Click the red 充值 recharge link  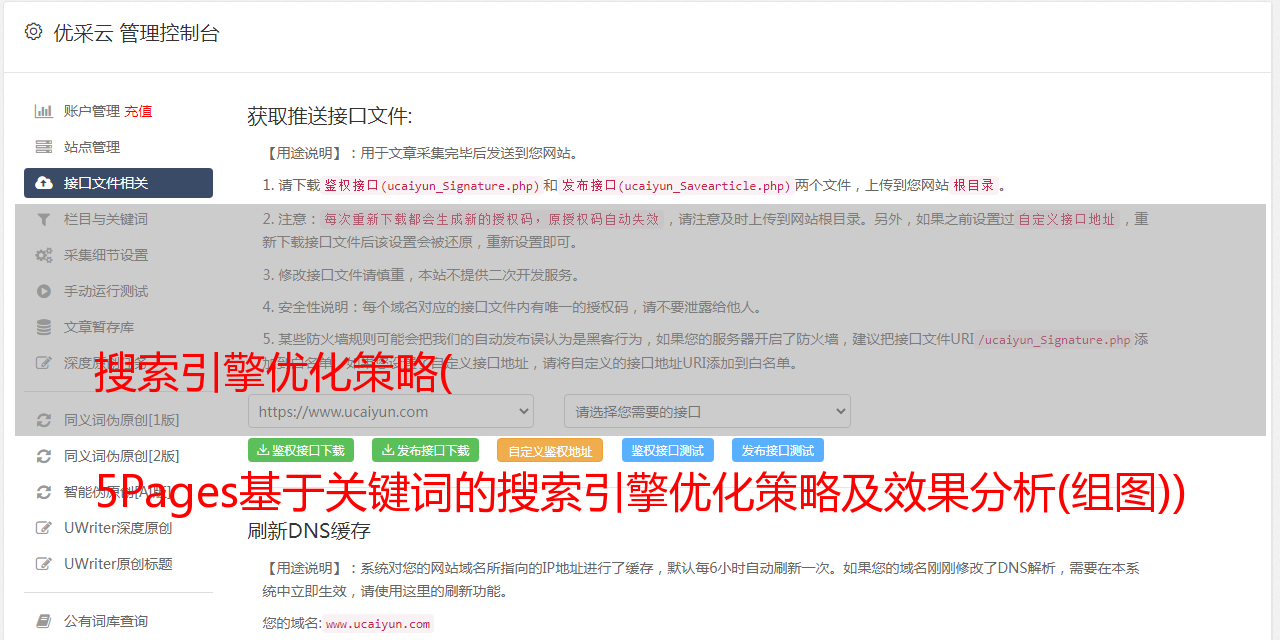pyautogui.click(x=138, y=111)
